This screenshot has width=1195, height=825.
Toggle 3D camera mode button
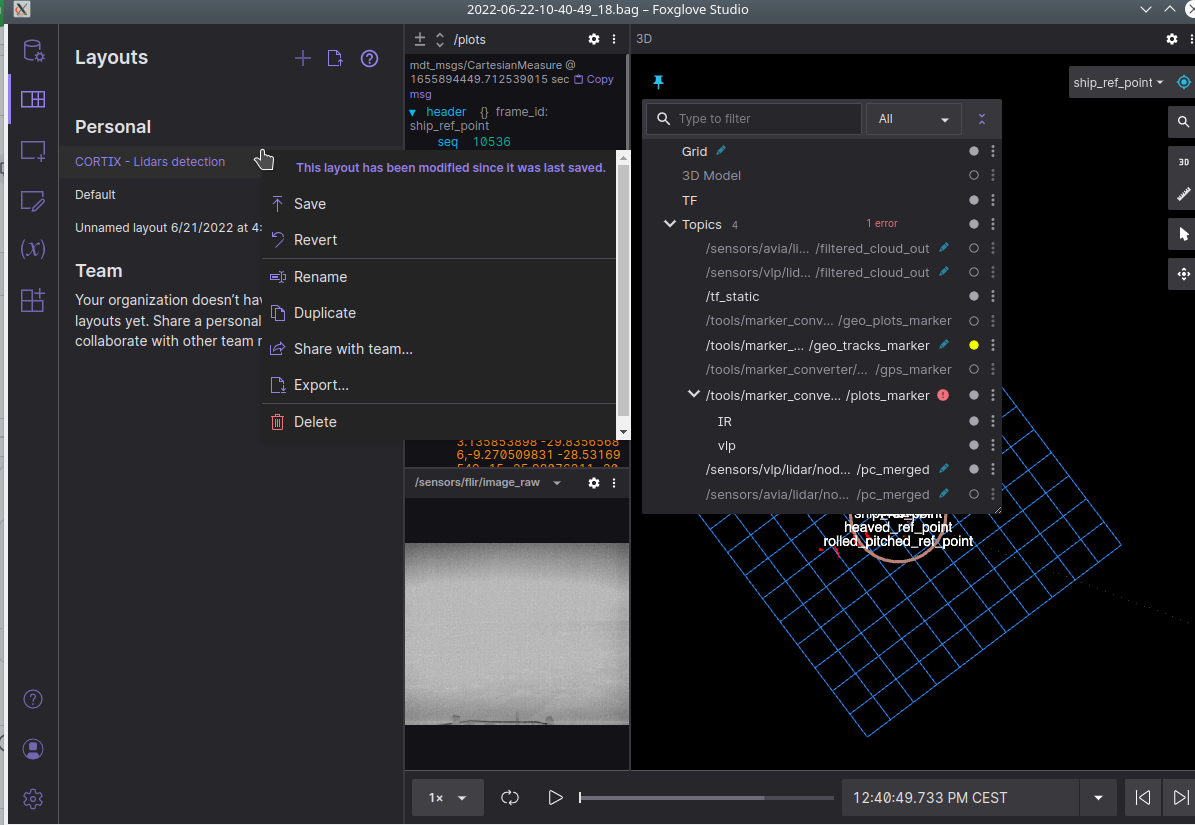click(1183, 161)
